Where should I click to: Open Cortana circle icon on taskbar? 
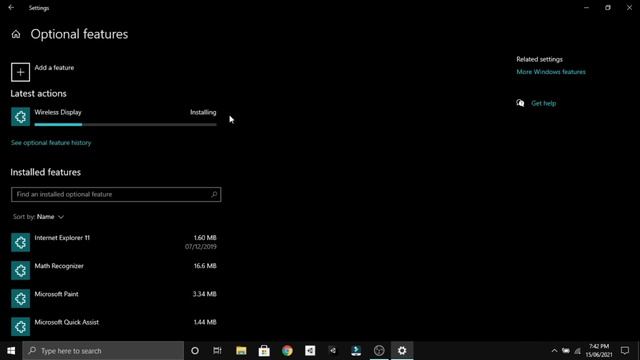coord(195,351)
